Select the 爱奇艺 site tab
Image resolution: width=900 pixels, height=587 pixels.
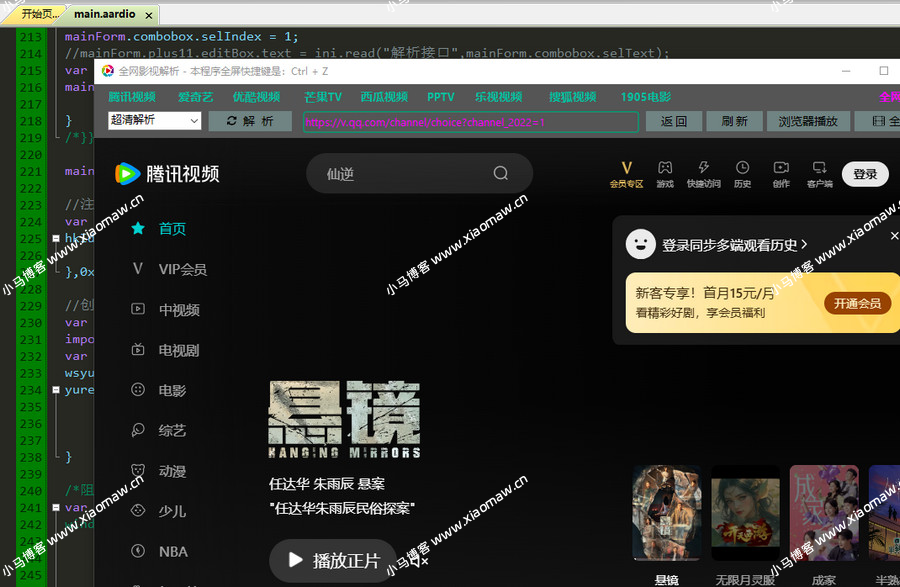click(x=195, y=97)
